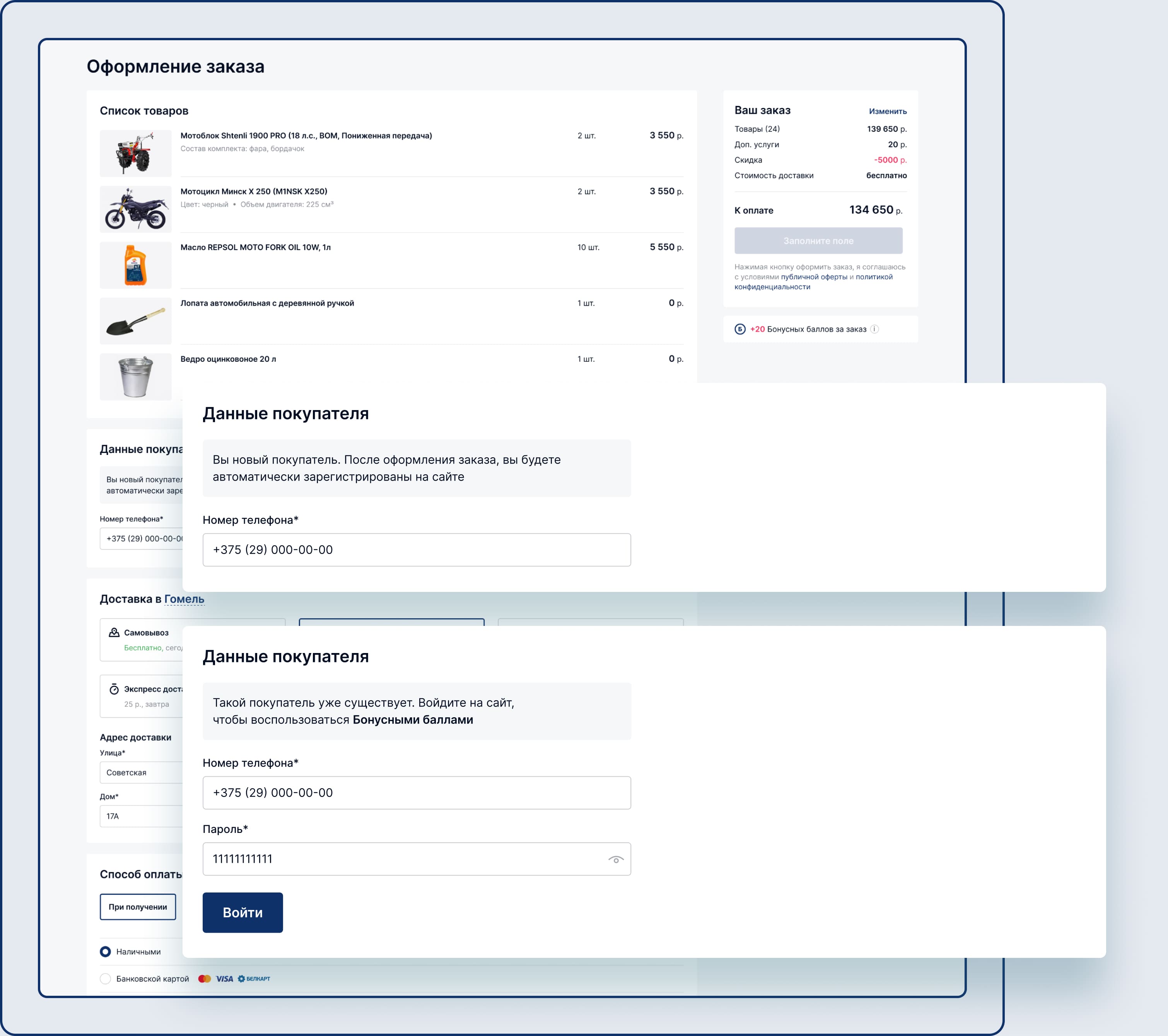Select Банковской картой payment option
The width and height of the screenshot is (1168, 1036).
pos(105,979)
